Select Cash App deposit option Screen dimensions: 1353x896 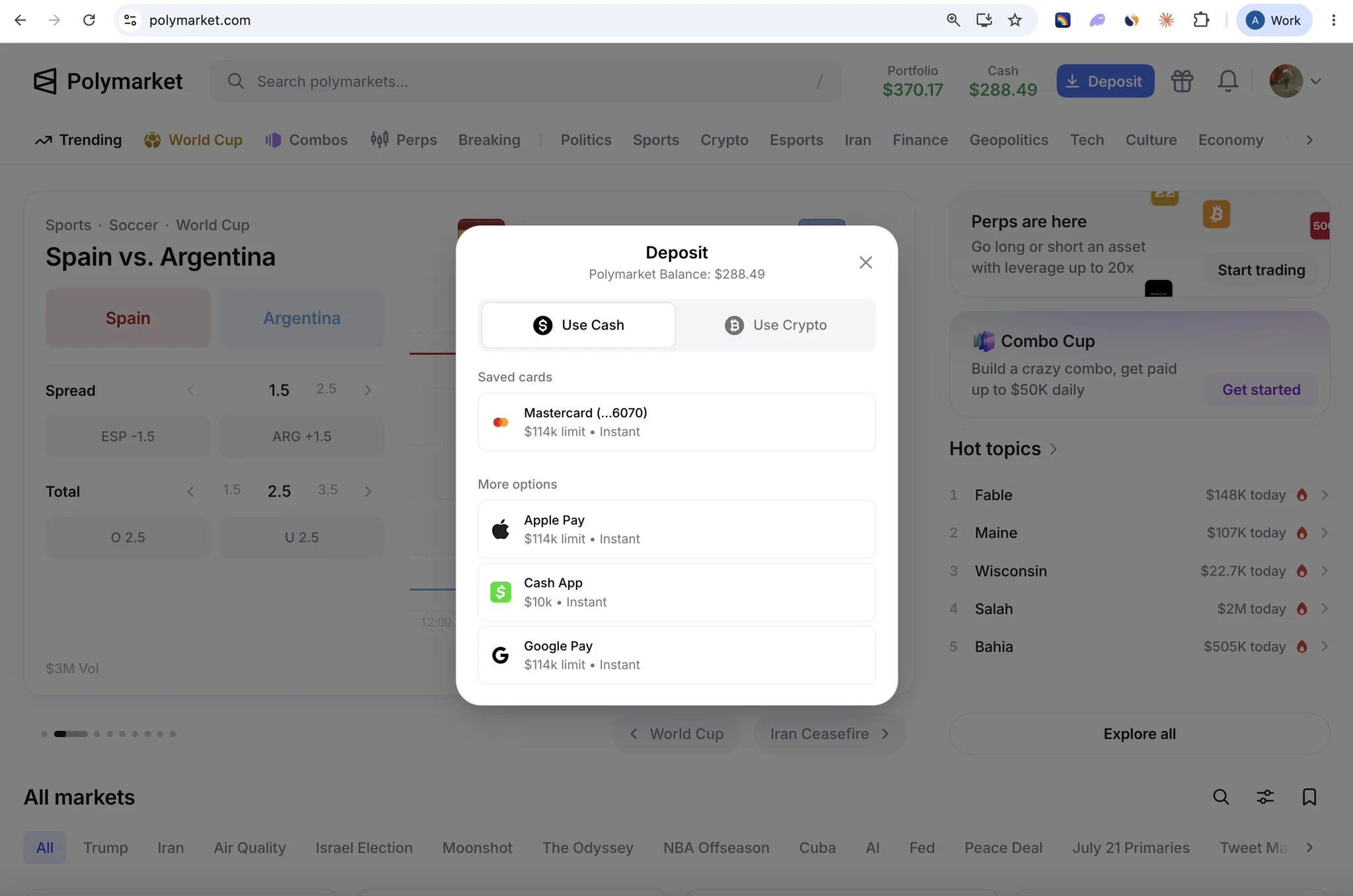pyautogui.click(x=676, y=592)
